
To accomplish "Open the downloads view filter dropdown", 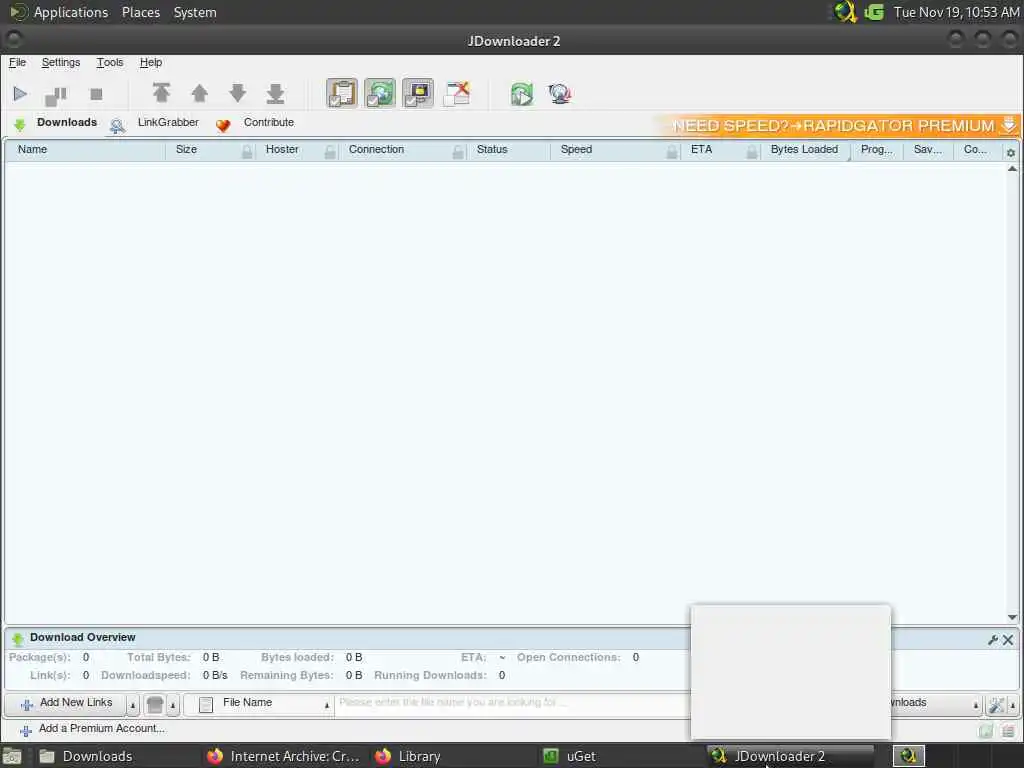I will [x=936, y=703].
